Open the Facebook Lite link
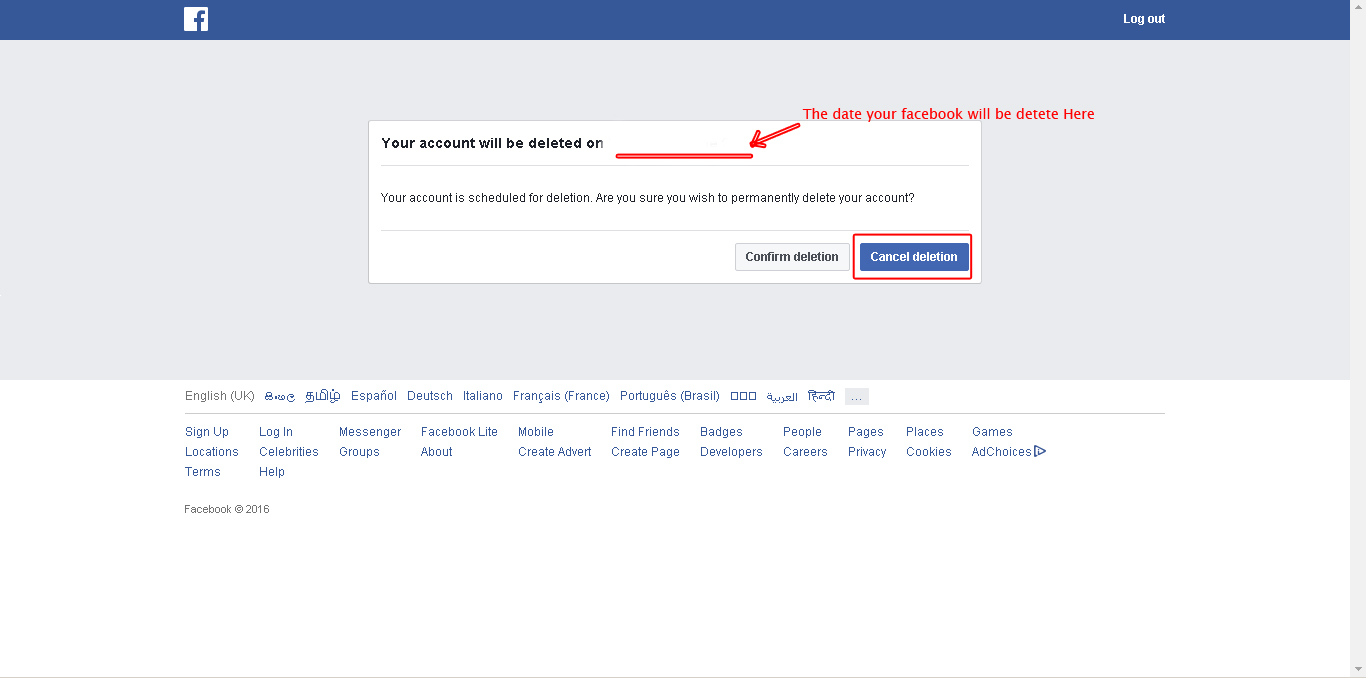 tap(459, 431)
